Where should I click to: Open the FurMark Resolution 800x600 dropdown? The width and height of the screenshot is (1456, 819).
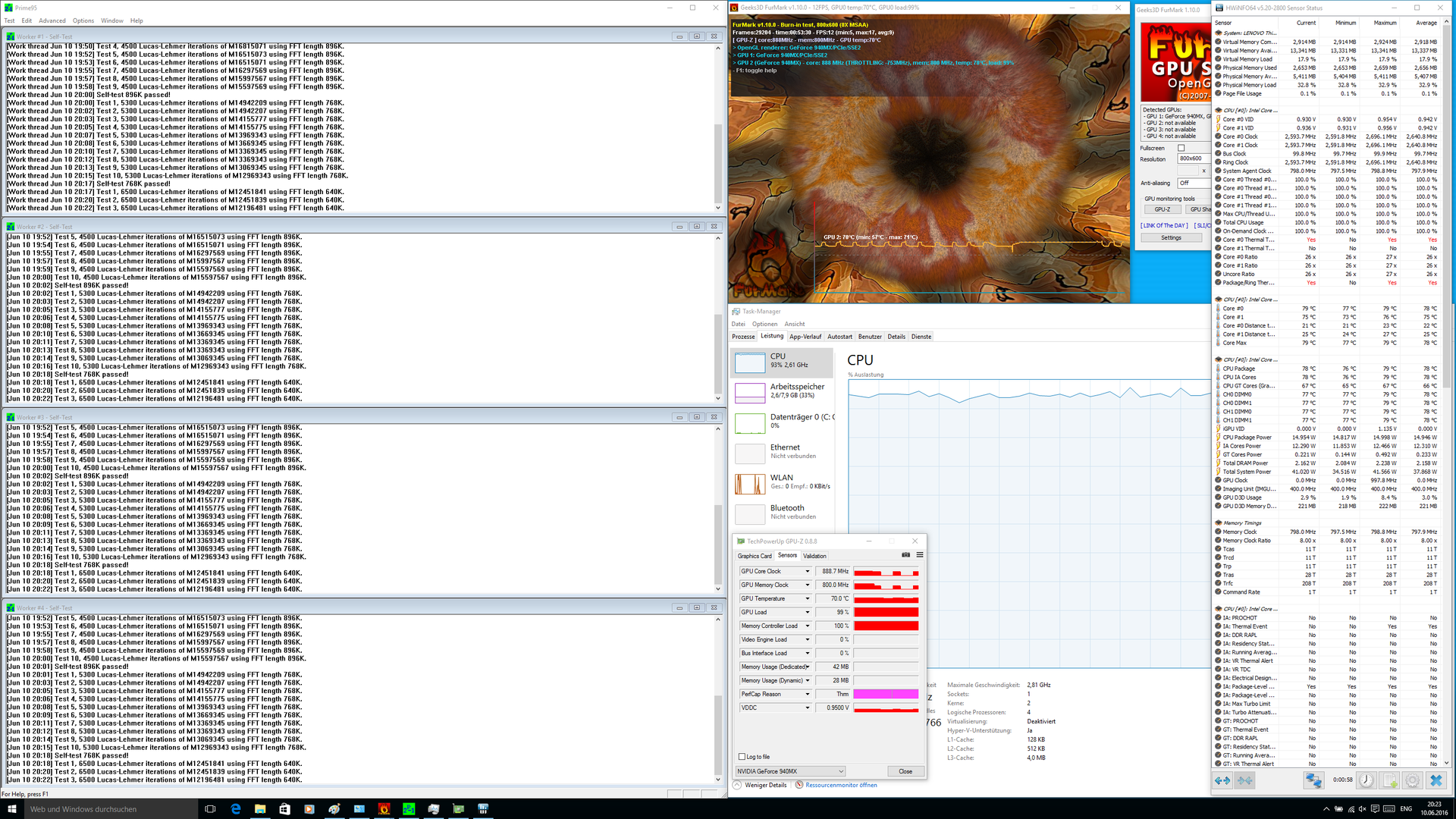[1193, 159]
